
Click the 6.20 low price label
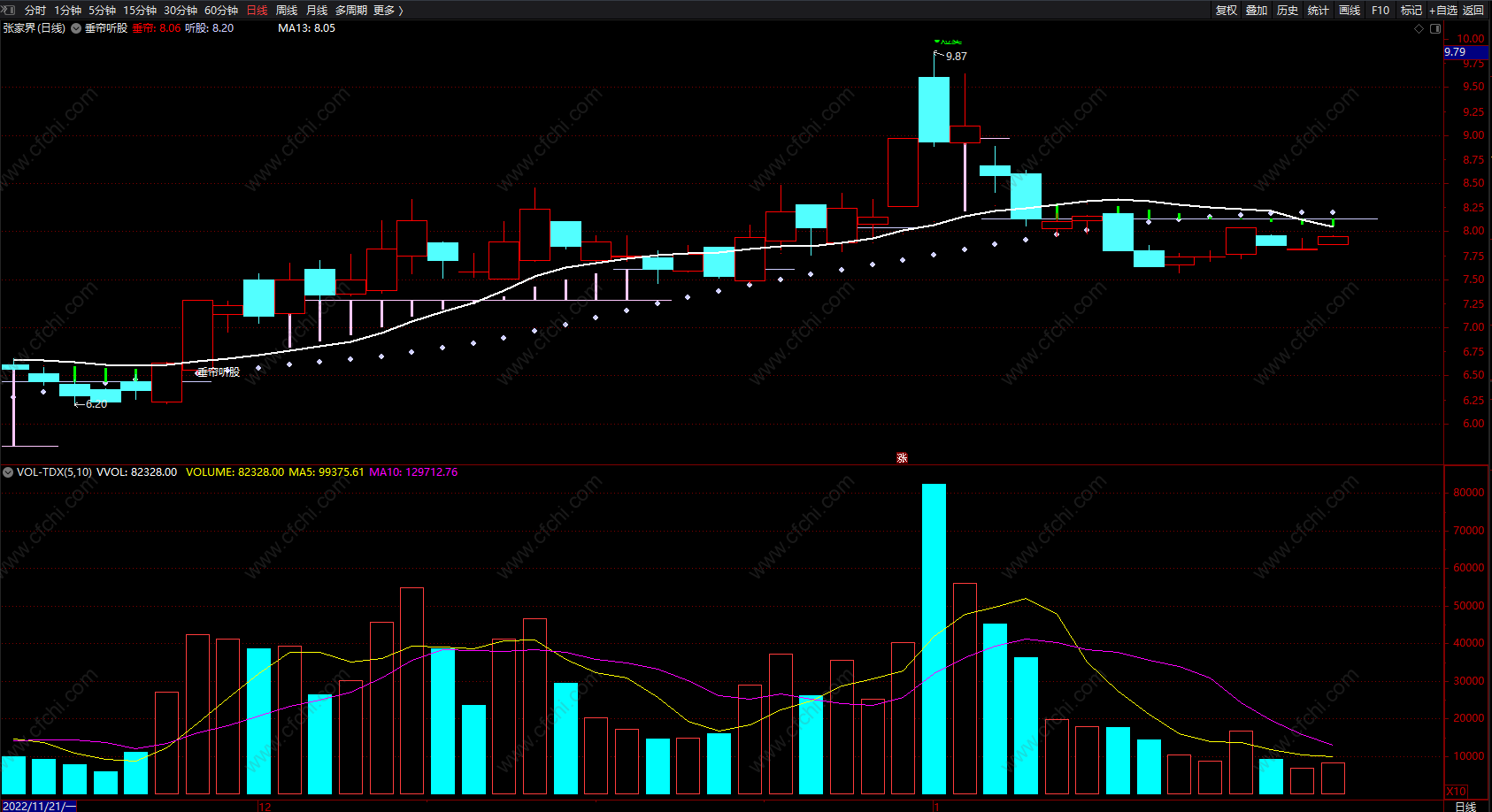[x=96, y=404]
